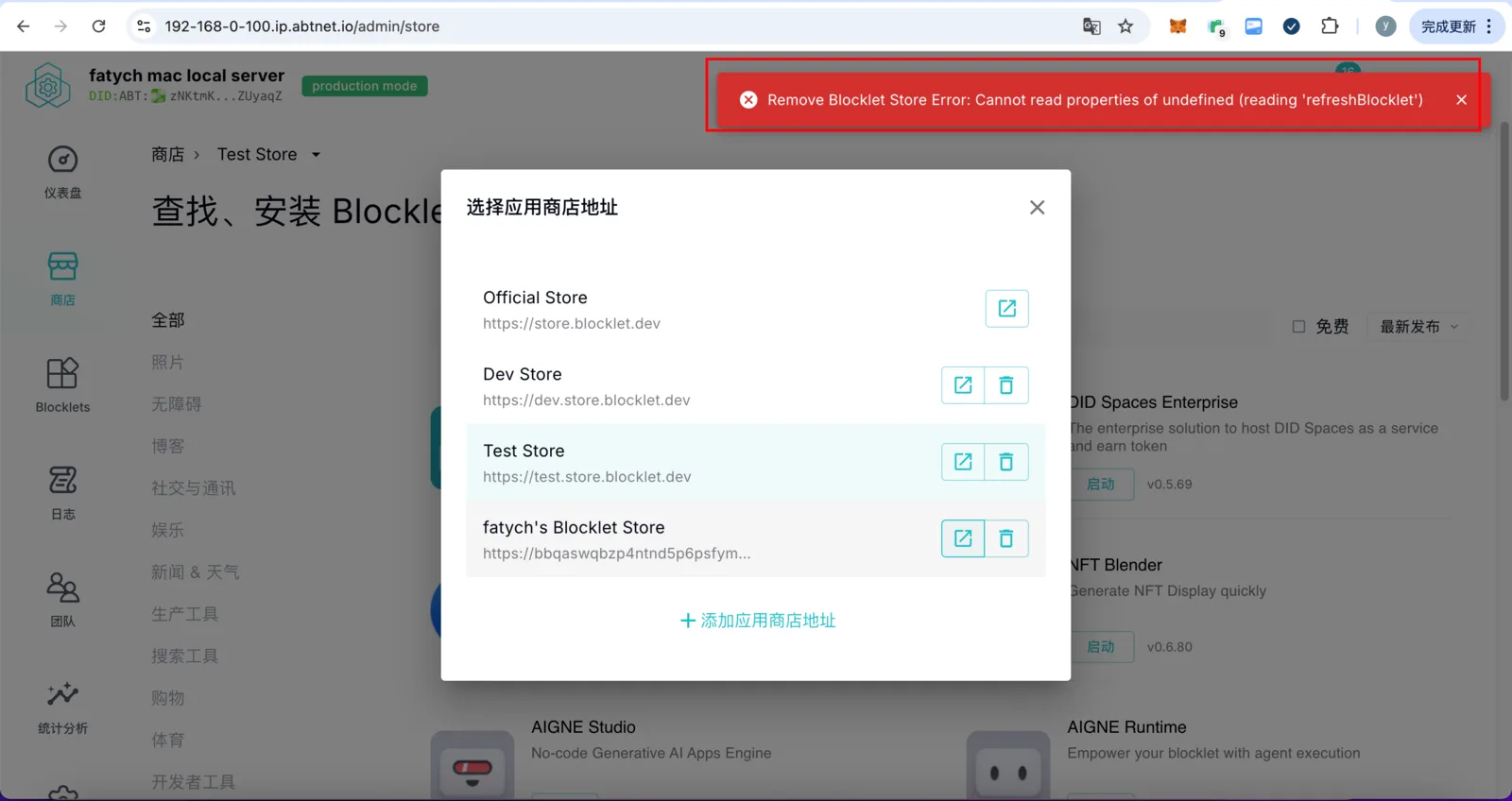Viewport: 1512px width, 801px height.
Task: Click the fatych server logo icon
Action: 48,85
